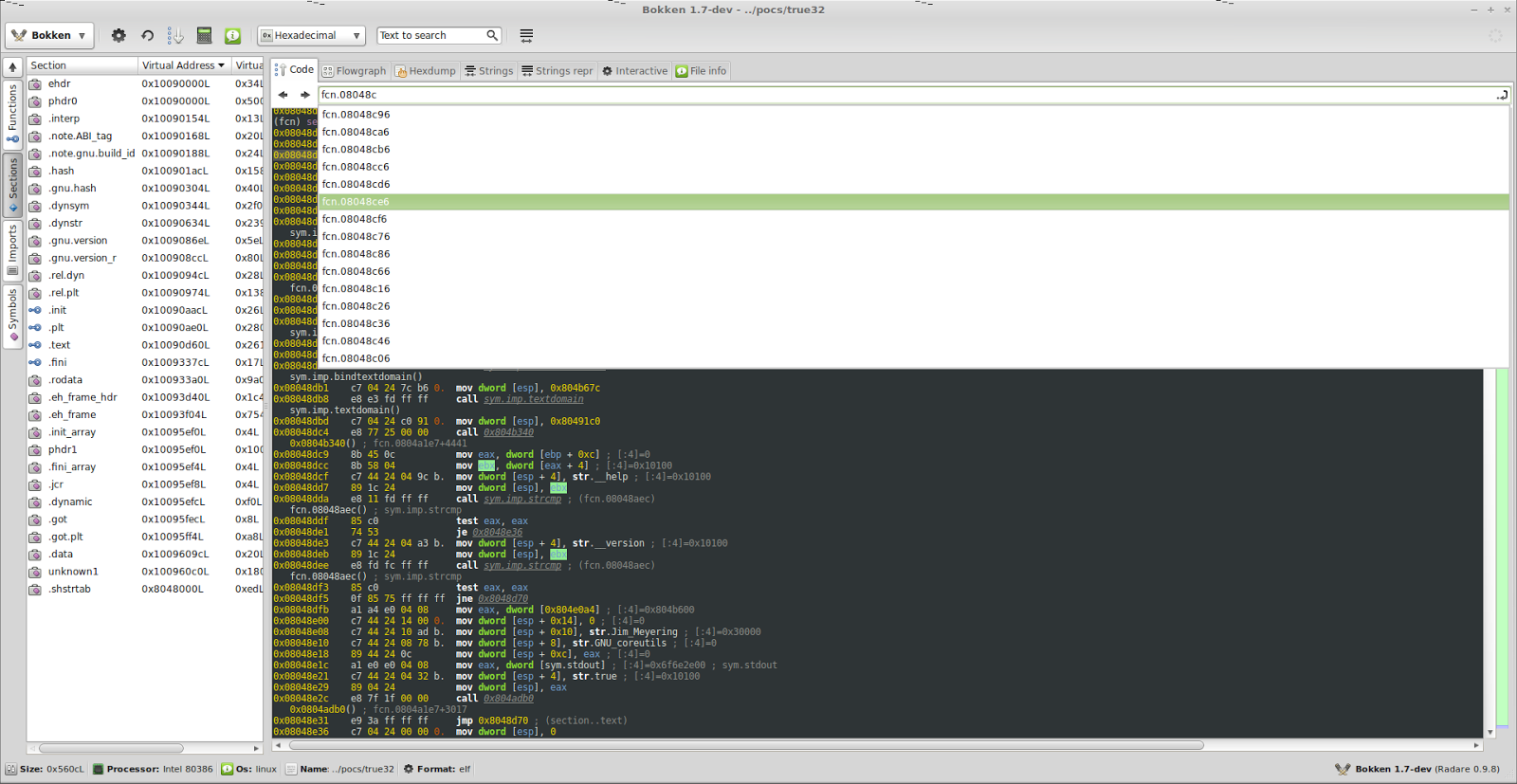1517x784 pixels.
Task: Click the Processor status bar icon
Action: pos(98,769)
